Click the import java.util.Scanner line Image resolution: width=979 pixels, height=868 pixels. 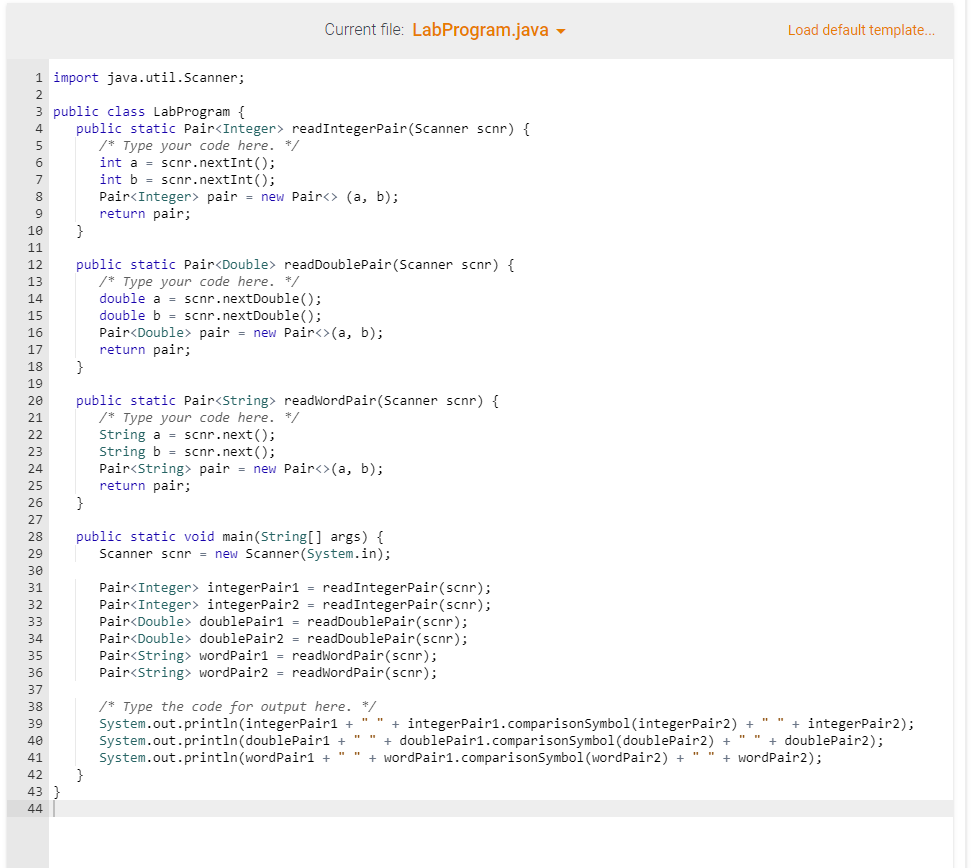pos(149,77)
